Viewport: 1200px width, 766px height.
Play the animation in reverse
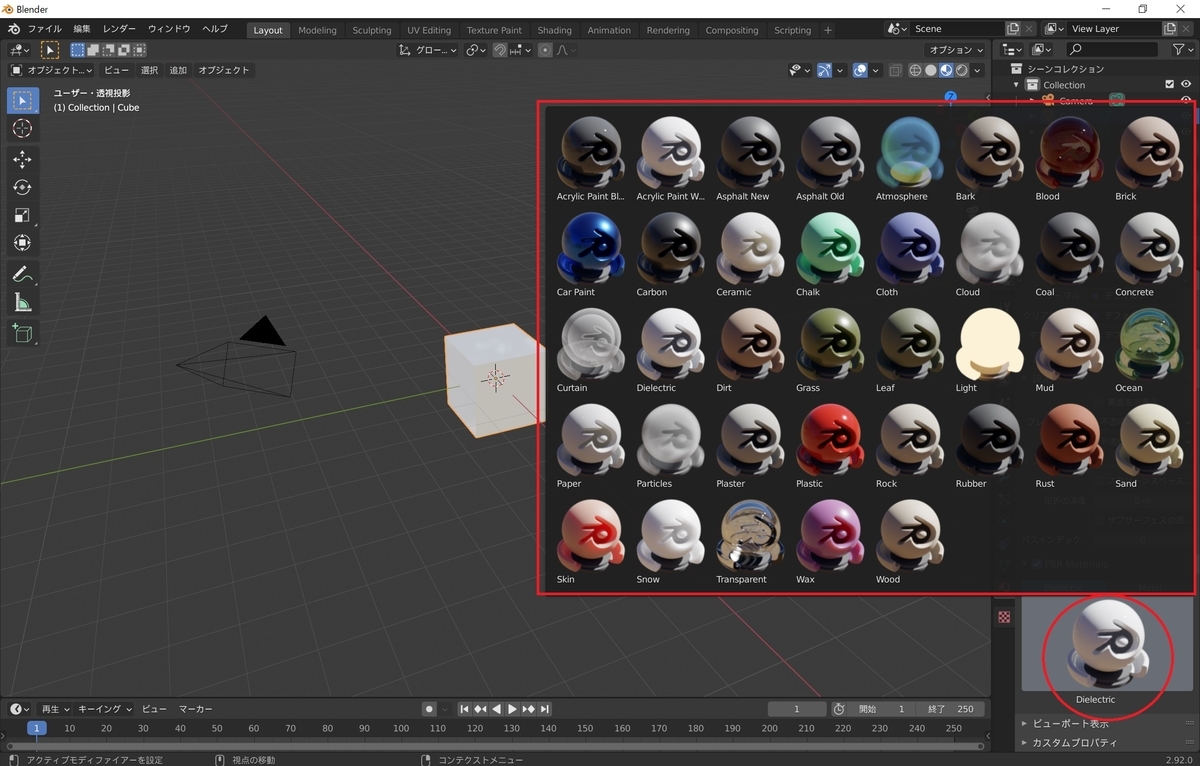pyautogui.click(x=497, y=709)
